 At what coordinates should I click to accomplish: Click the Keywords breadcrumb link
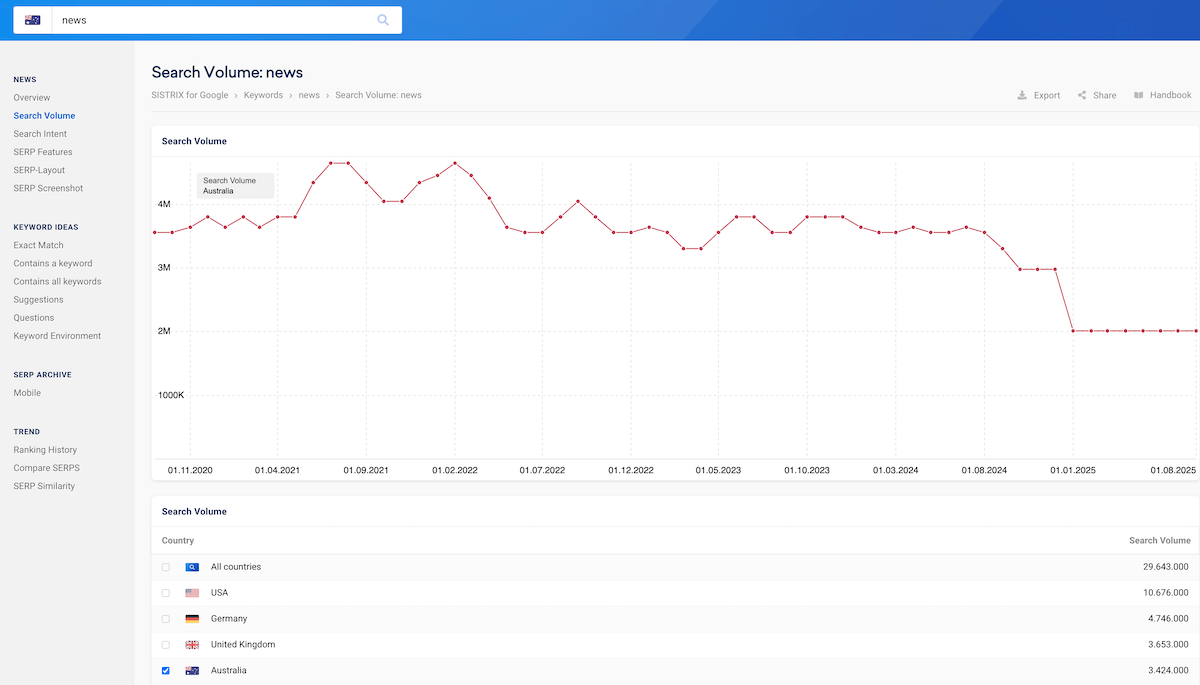[x=263, y=95]
